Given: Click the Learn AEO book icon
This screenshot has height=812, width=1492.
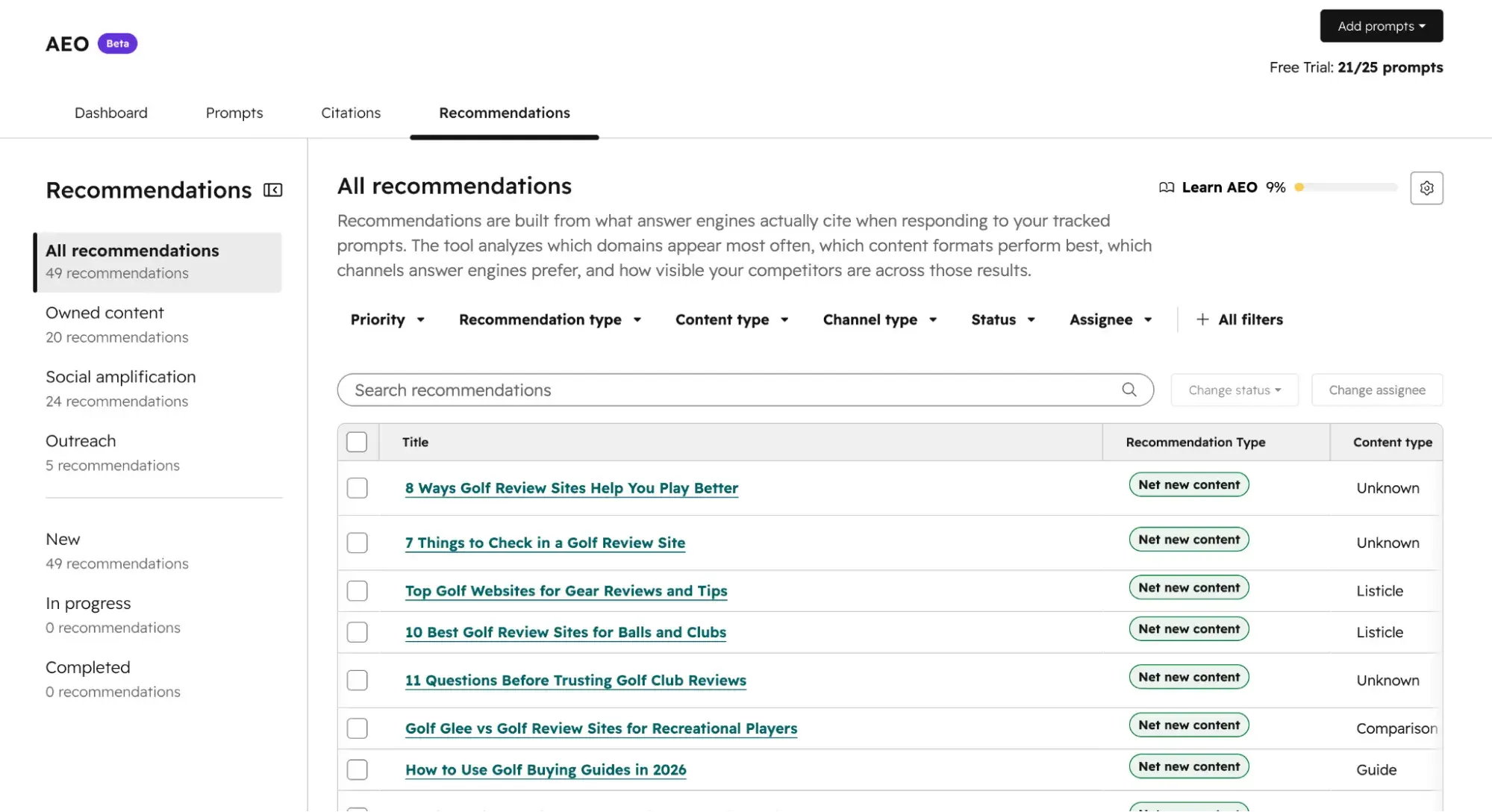Looking at the screenshot, I should coord(1166,187).
